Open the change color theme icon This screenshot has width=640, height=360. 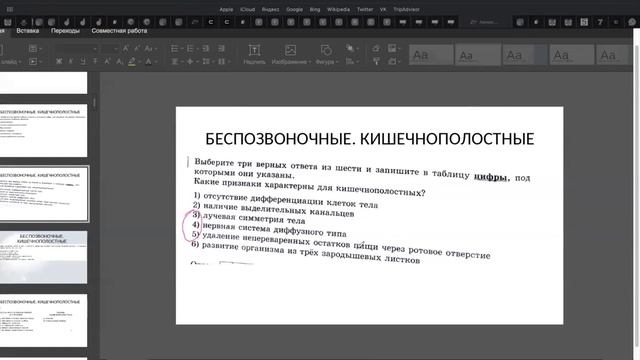(393, 49)
